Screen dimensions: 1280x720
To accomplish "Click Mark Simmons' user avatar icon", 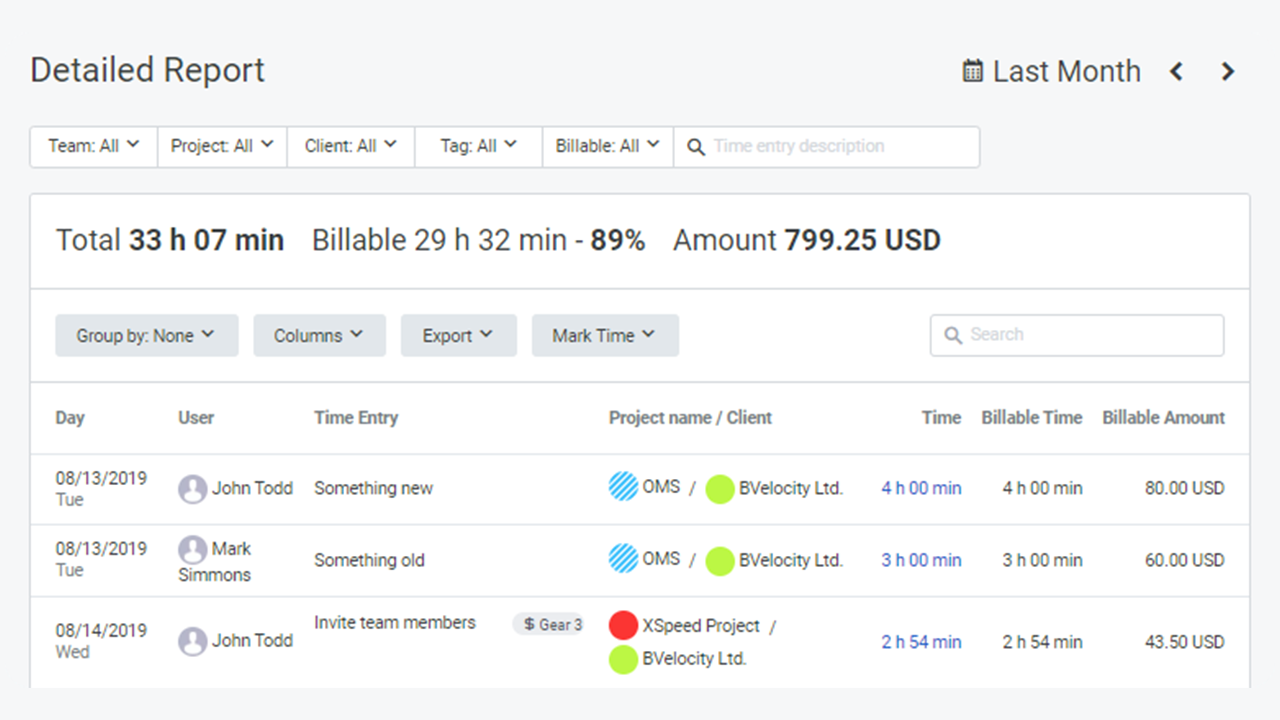I will (193, 549).
